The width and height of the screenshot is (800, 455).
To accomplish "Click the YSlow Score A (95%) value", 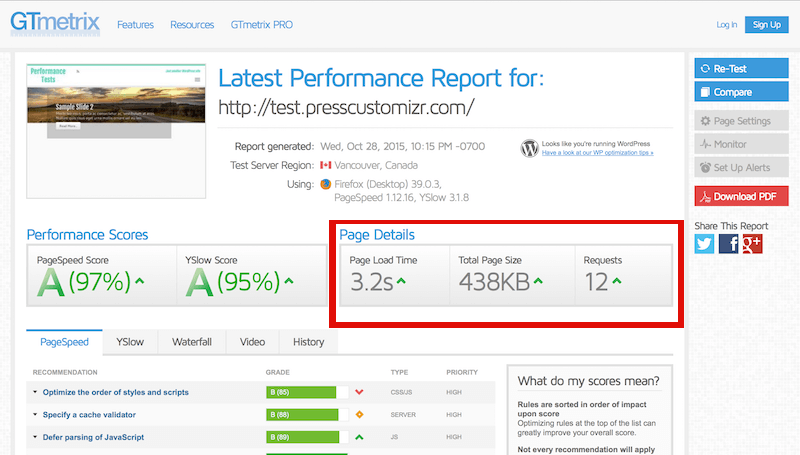I will (233, 282).
